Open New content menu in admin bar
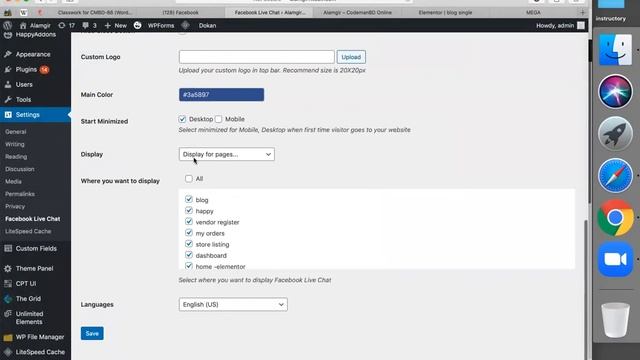 116,25
